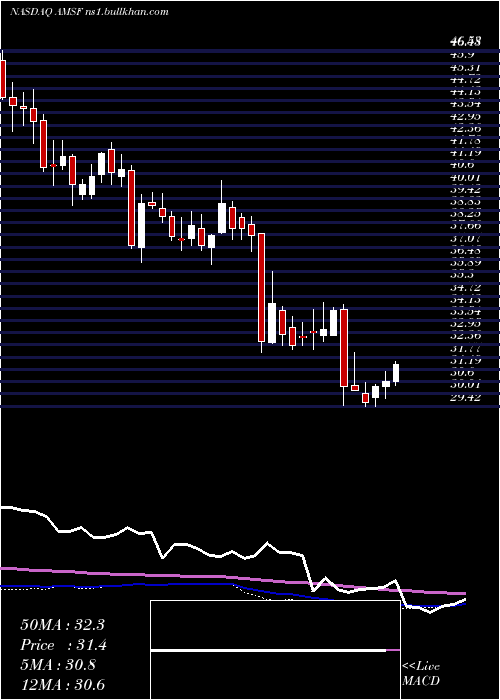Select the 40.01 price axis label

[x=465, y=178]
